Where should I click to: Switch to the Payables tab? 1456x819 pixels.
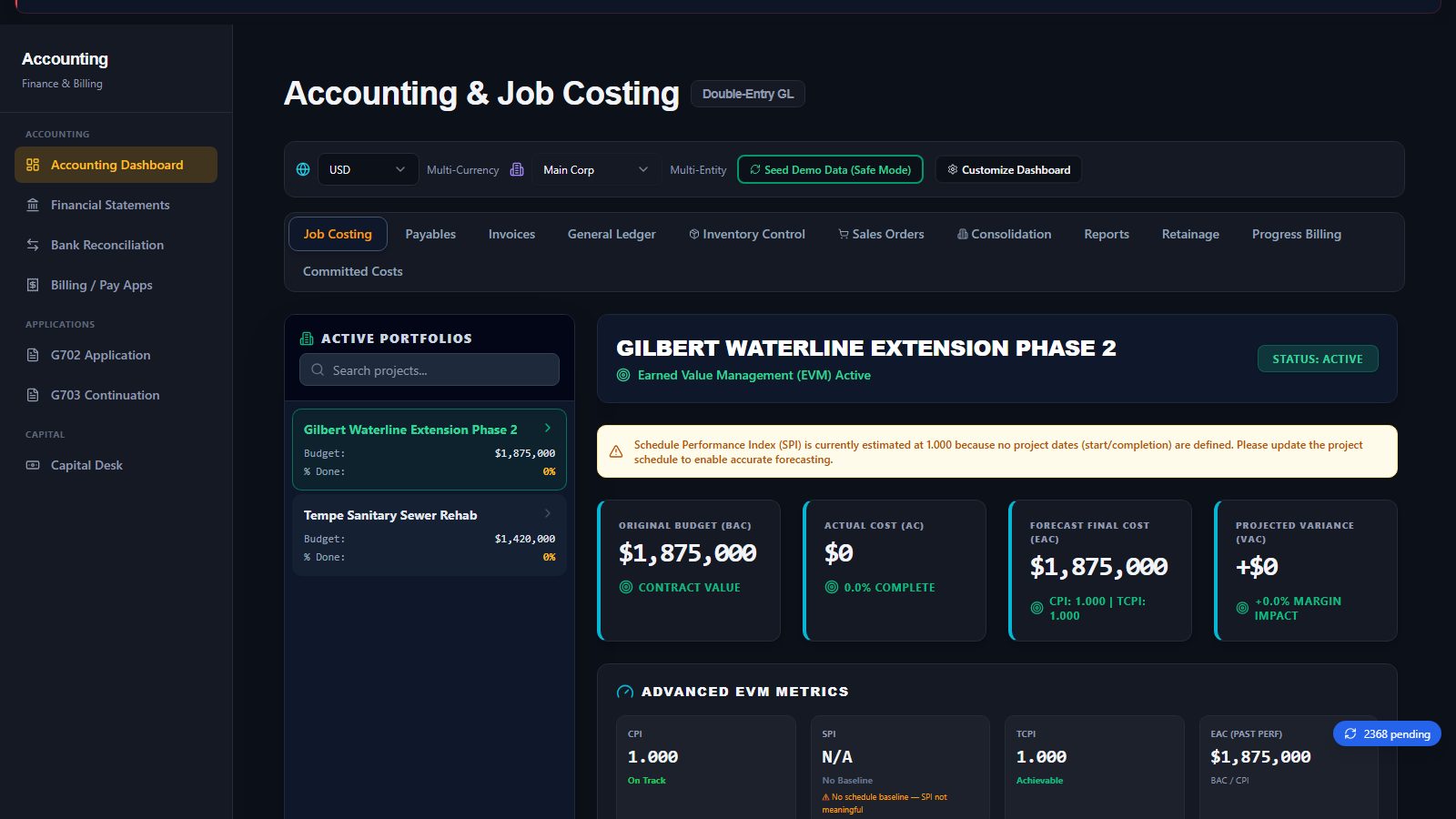tap(430, 234)
